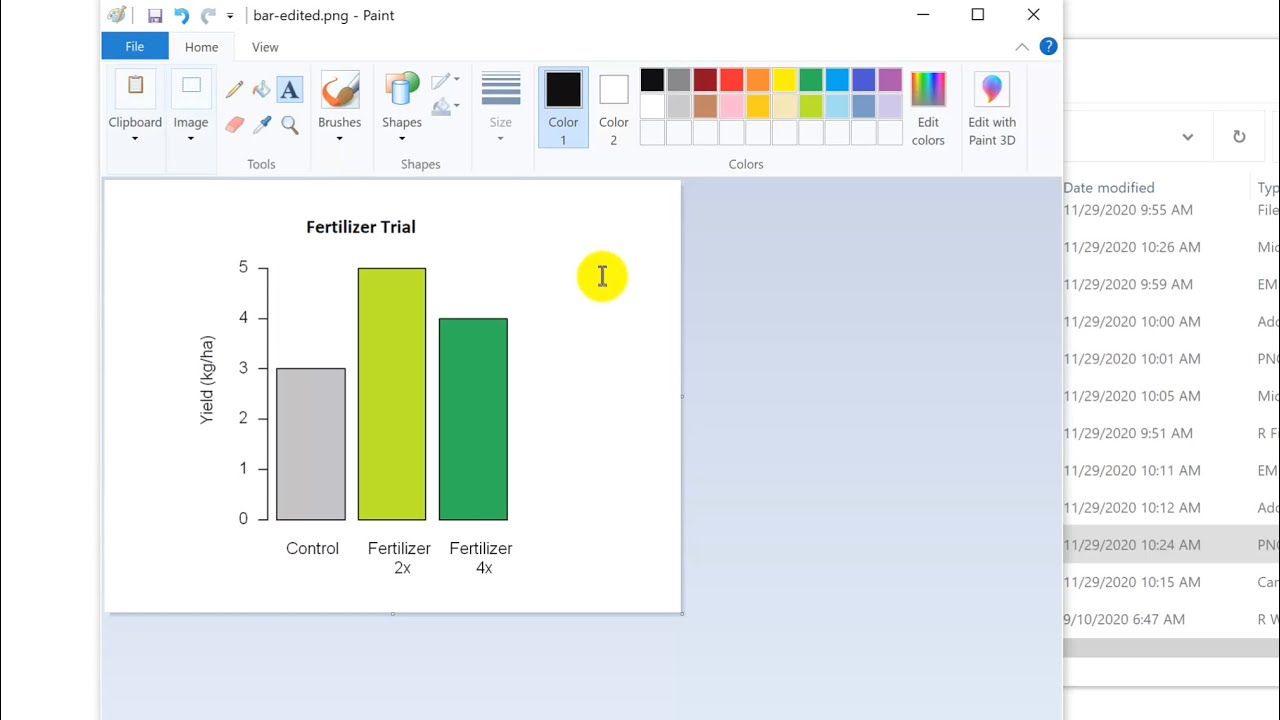Select the Pencil tool

click(234, 90)
